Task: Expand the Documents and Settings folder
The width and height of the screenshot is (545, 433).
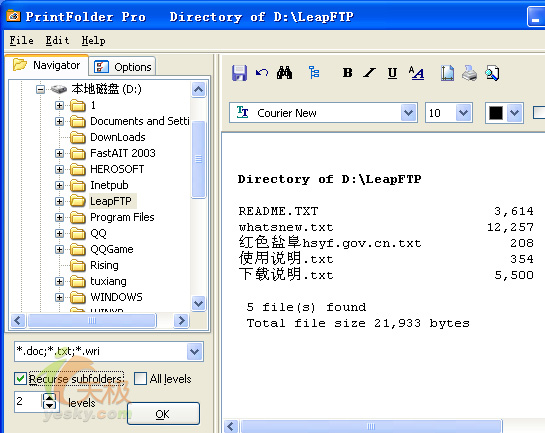Action: pyautogui.click(x=59, y=121)
